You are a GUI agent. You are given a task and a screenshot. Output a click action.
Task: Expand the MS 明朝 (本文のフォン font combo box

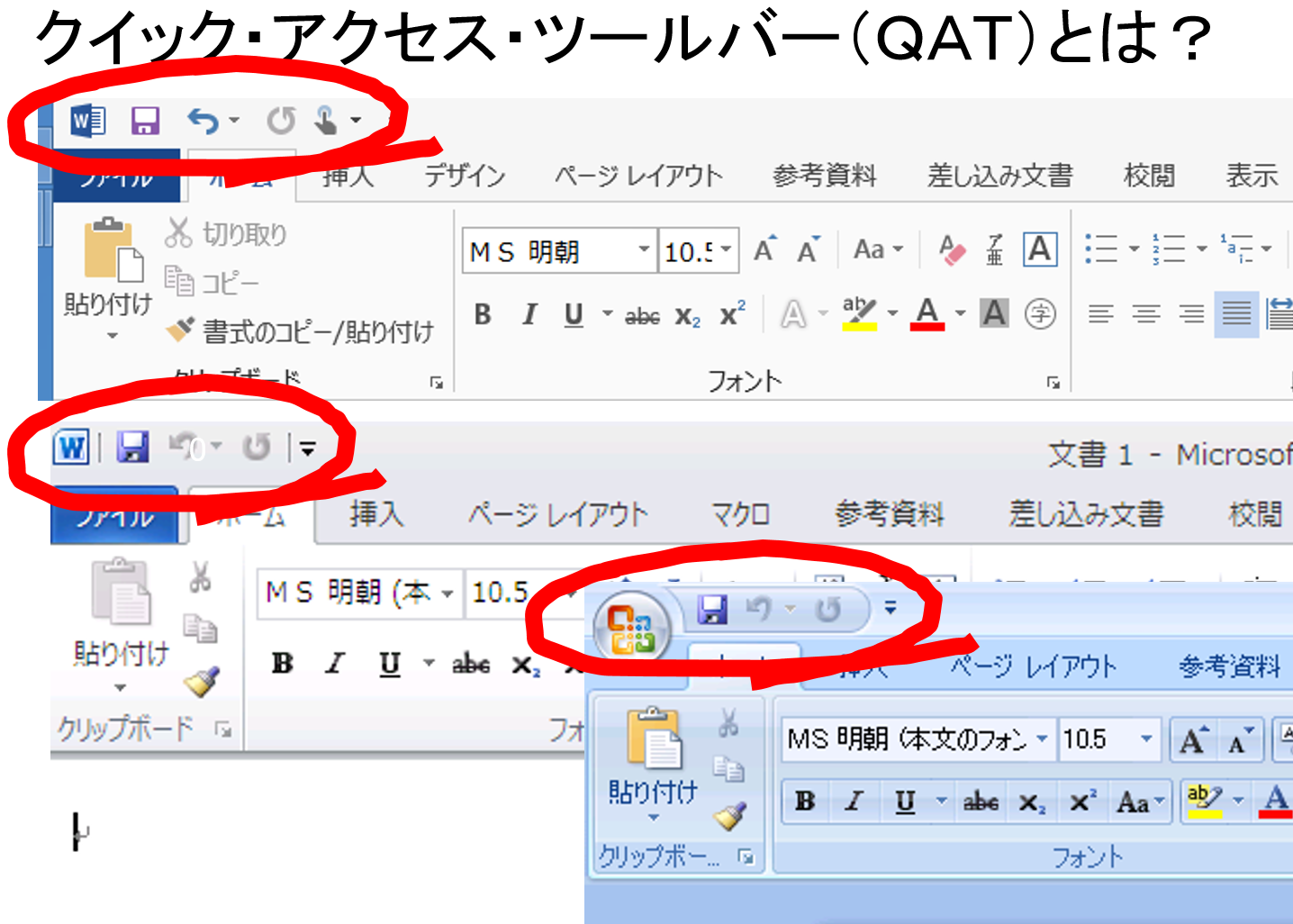[x=1042, y=739]
